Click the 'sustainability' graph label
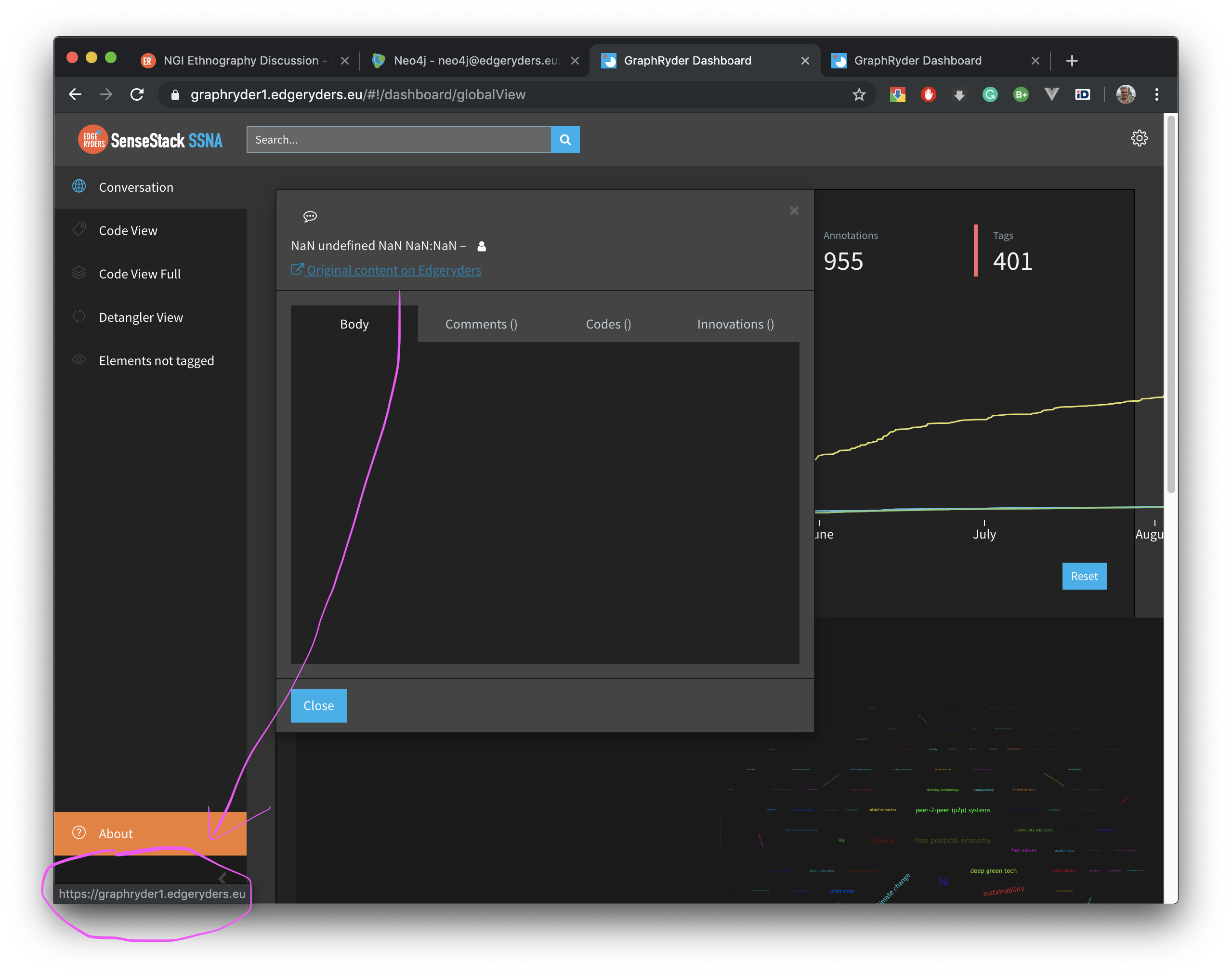 1003,891
